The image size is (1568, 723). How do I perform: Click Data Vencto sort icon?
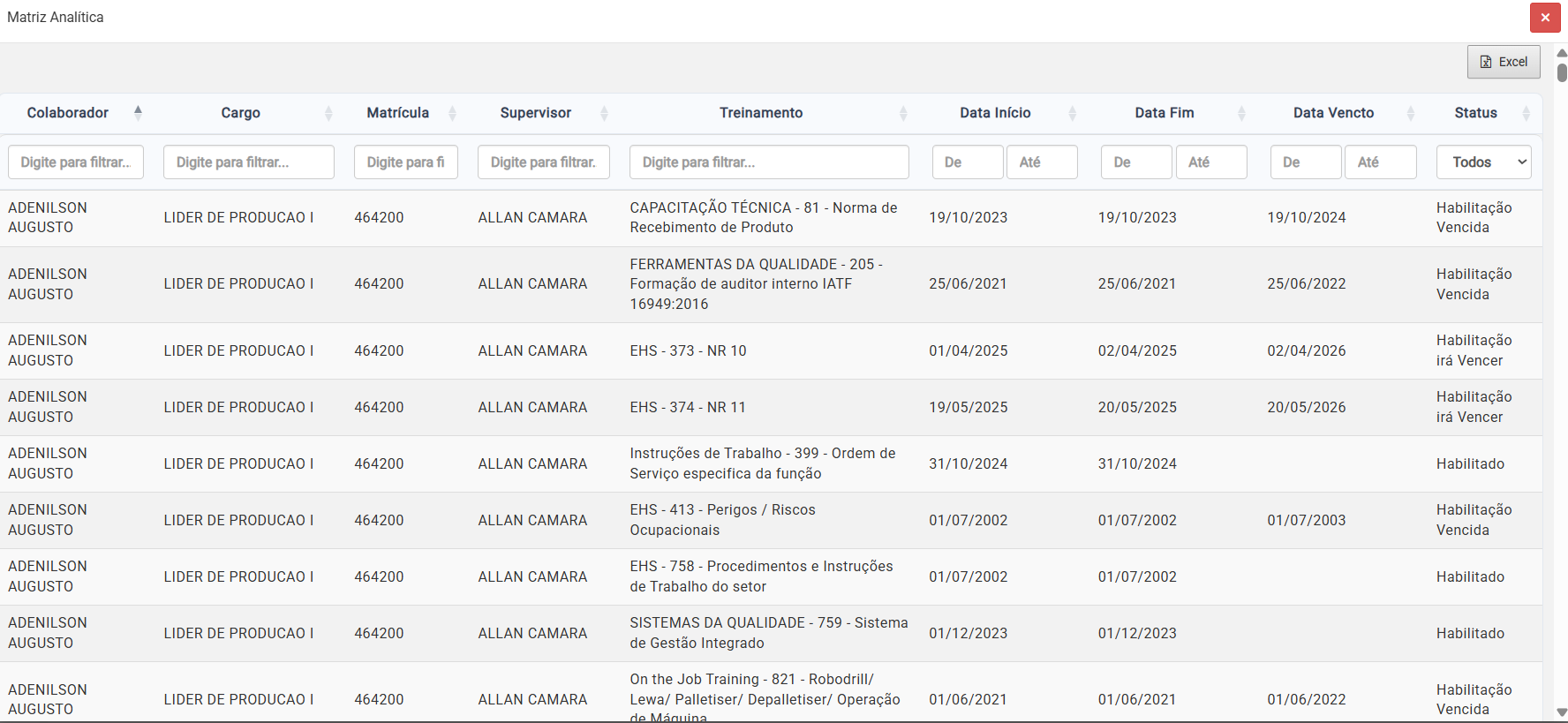[1410, 113]
